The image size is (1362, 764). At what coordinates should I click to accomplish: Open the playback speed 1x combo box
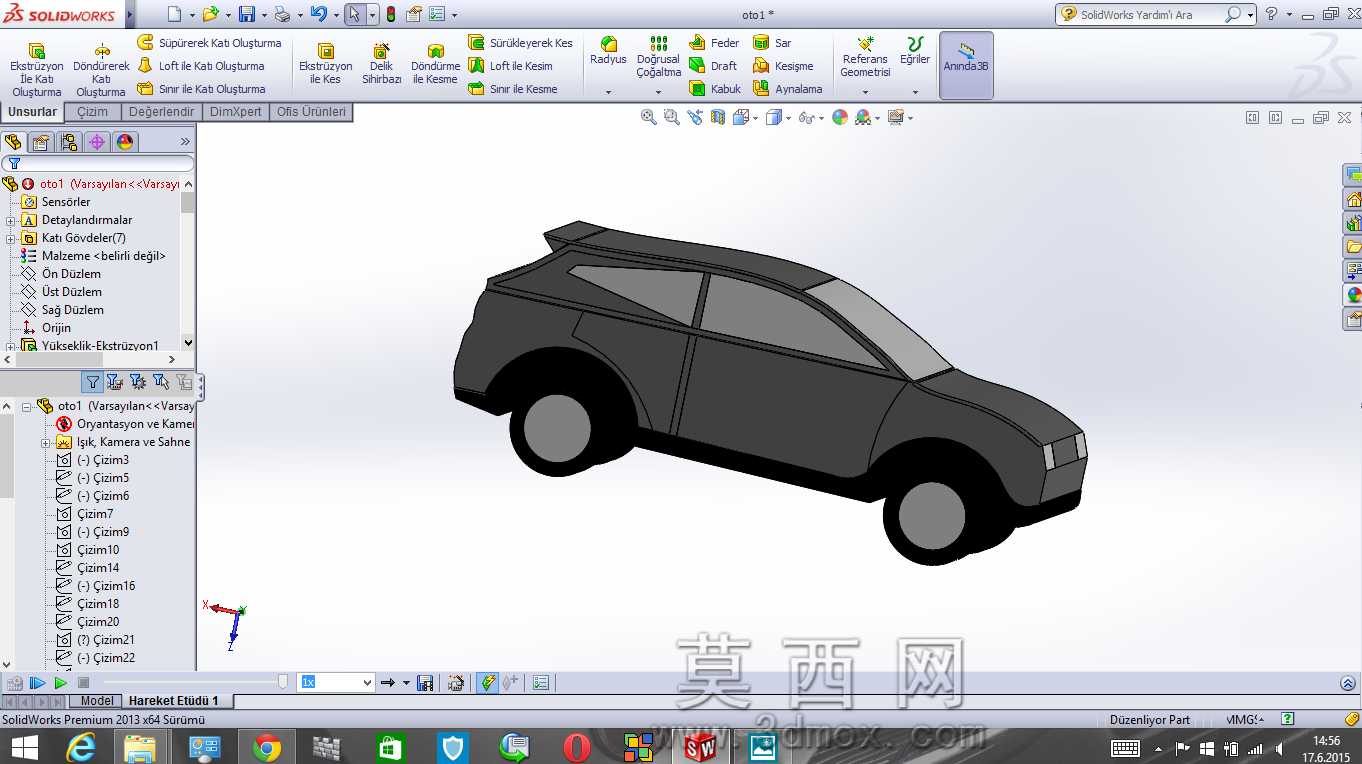click(336, 682)
